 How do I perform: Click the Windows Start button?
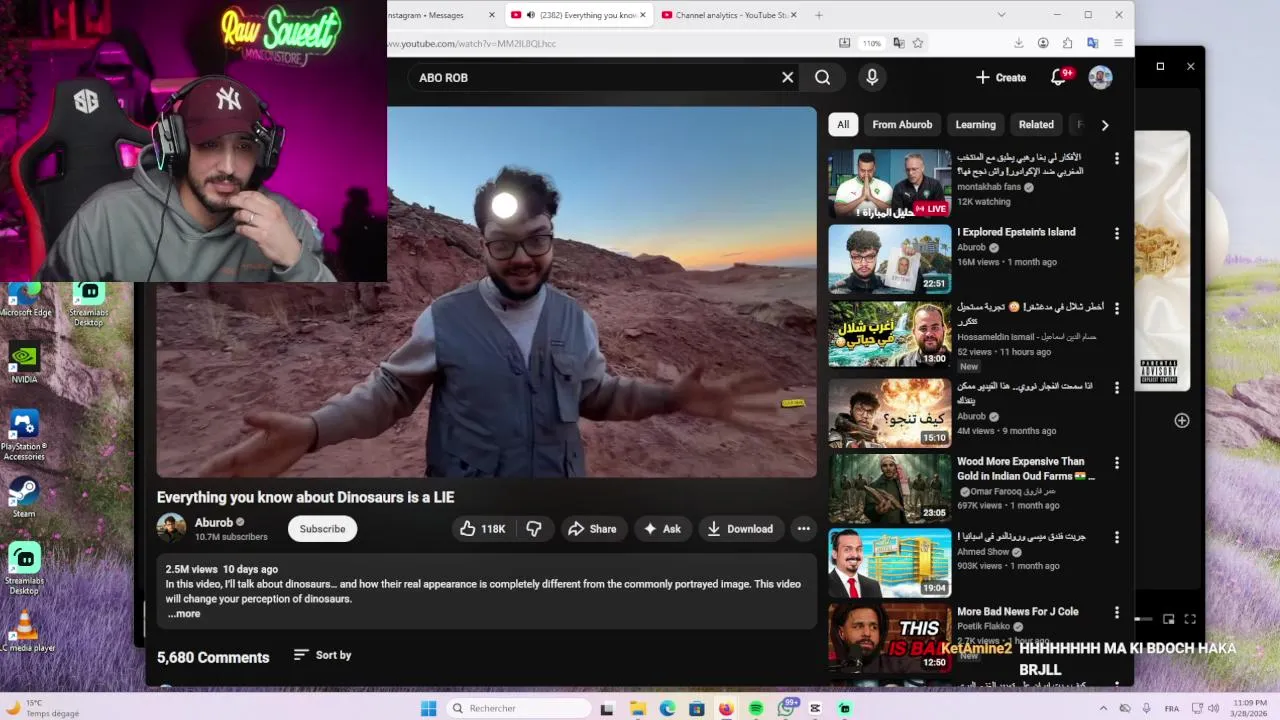click(429, 708)
